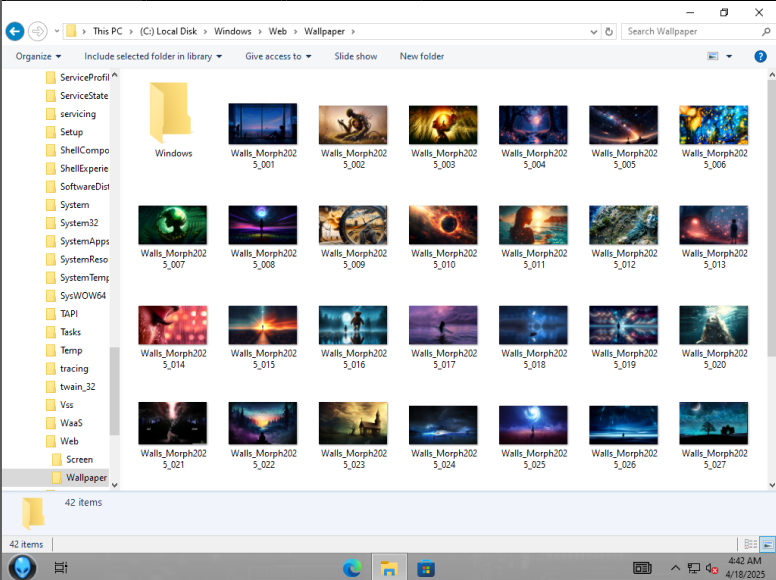The image size is (776, 580).
Task: Select the Tasks folder in tree
Action: (70, 332)
